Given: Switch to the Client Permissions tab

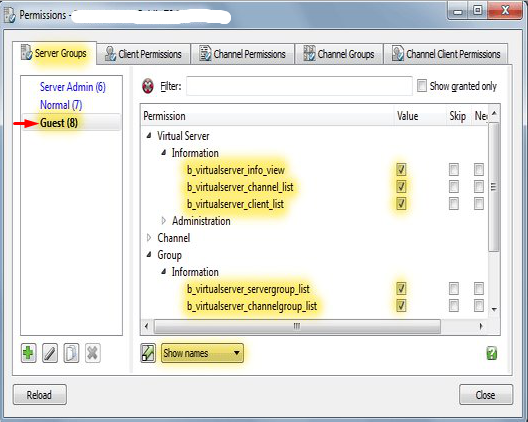Looking at the screenshot, I should (x=143, y=54).
